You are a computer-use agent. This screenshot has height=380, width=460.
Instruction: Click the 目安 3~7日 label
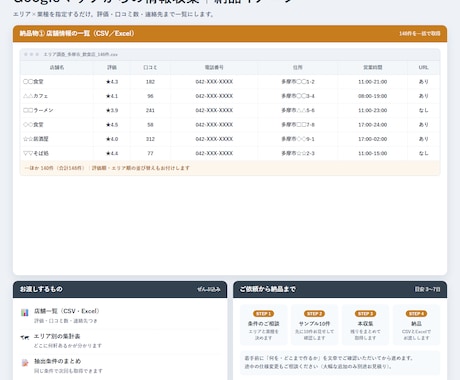pos(427,289)
